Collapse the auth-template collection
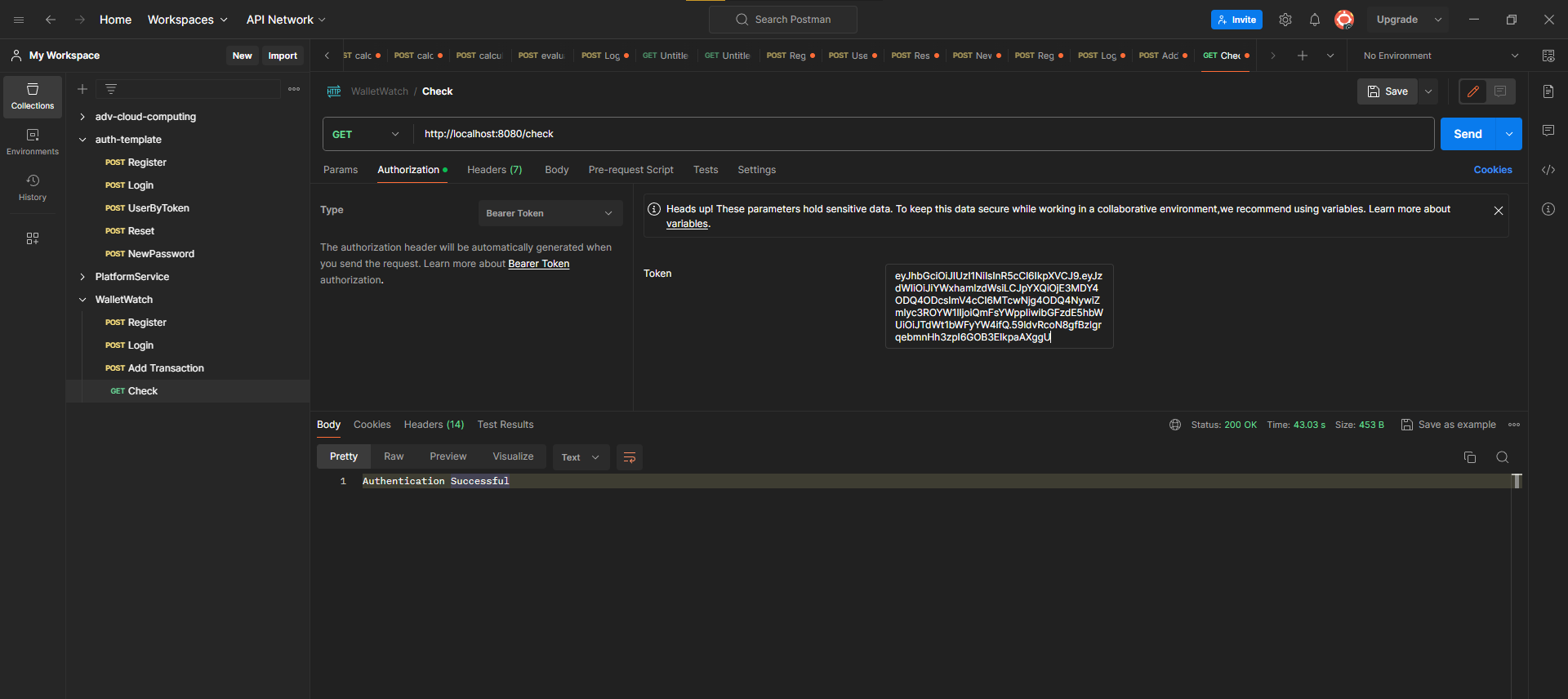Image resolution: width=1568 pixels, height=699 pixels. 82,140
